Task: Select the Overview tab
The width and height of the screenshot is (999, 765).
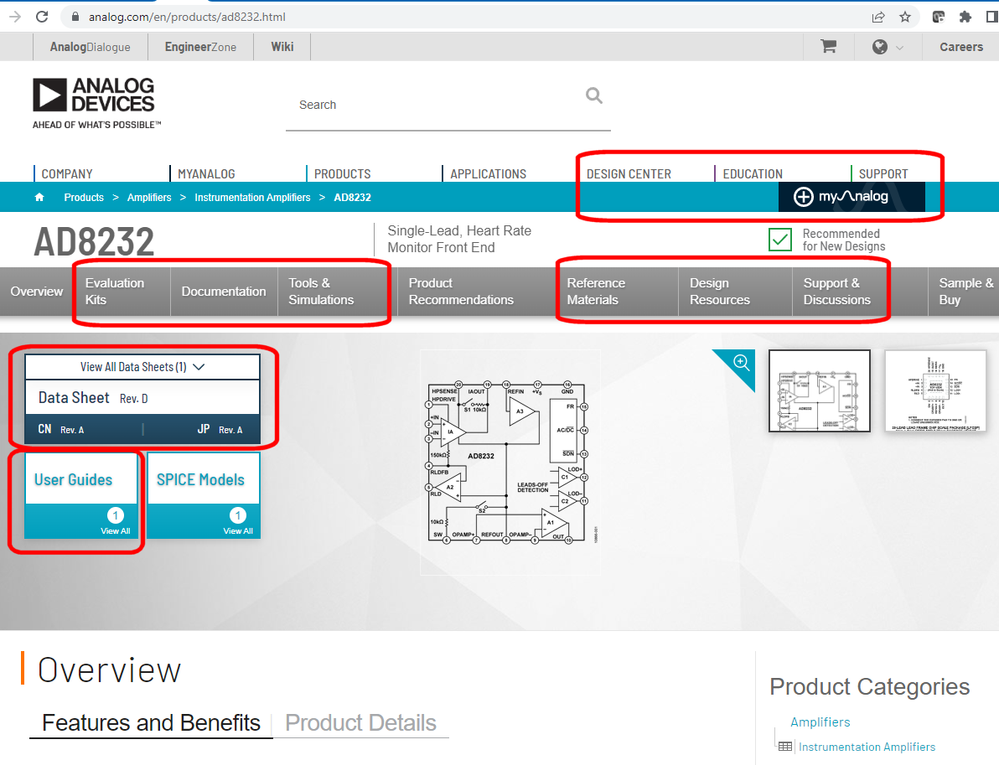Action: [x=36, y=292]
